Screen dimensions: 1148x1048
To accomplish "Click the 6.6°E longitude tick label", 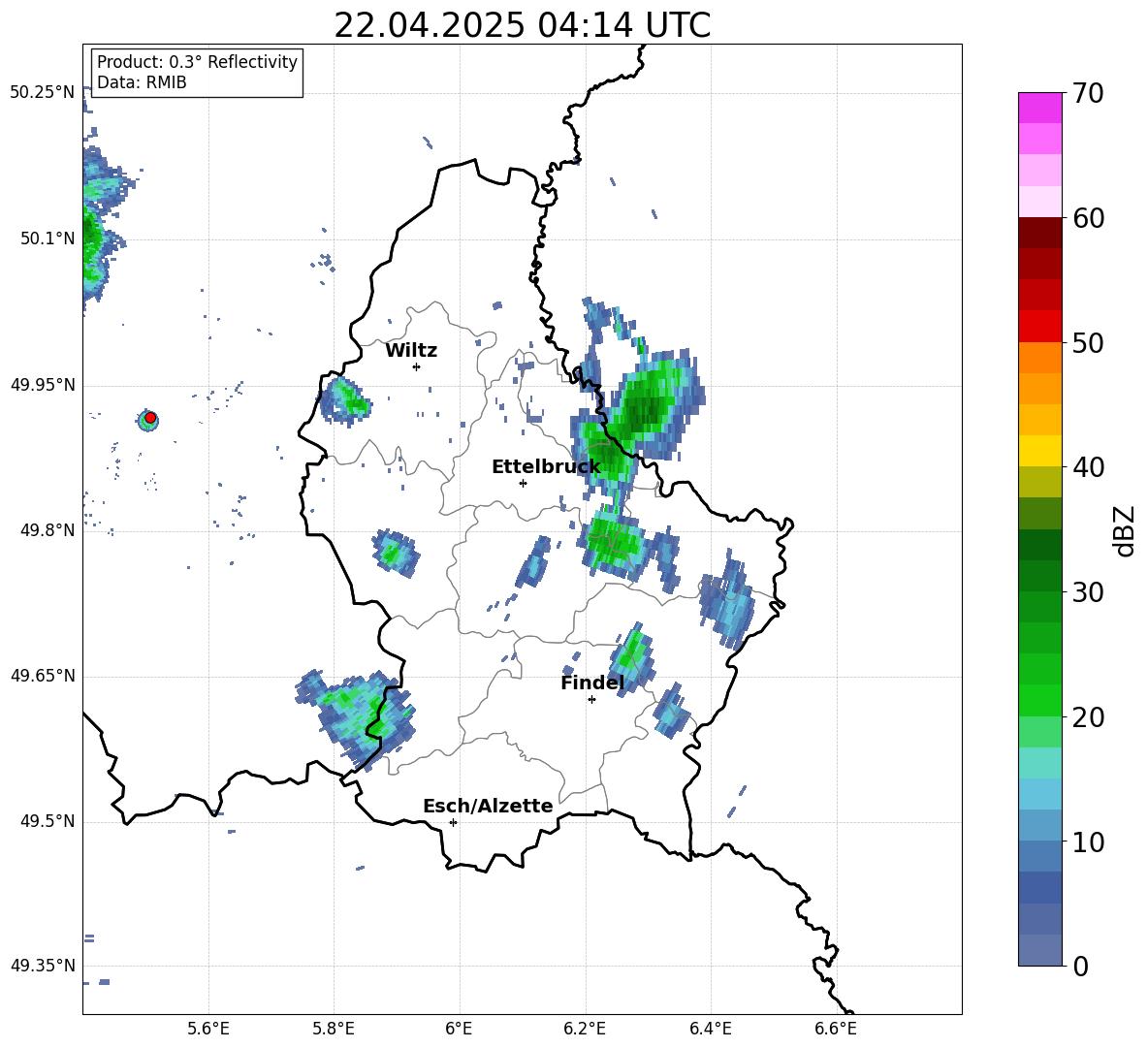I will pos(836,1029).
